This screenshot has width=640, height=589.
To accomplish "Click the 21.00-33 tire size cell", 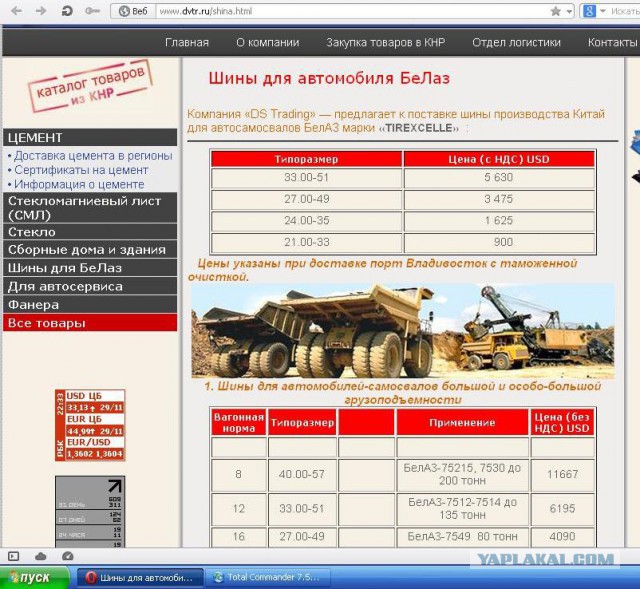I will [x=307, y=242].
